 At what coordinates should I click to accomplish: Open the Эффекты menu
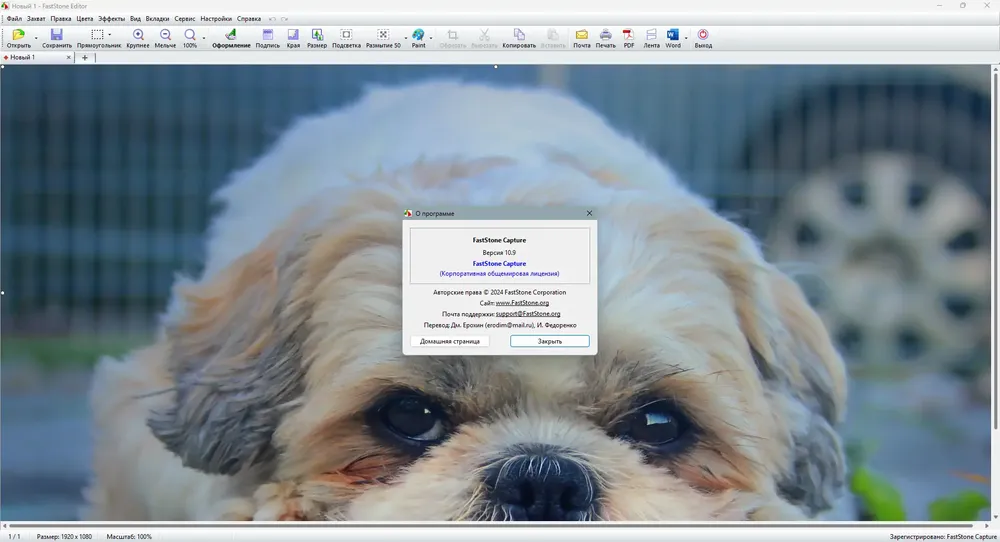(x=112, y=19)
